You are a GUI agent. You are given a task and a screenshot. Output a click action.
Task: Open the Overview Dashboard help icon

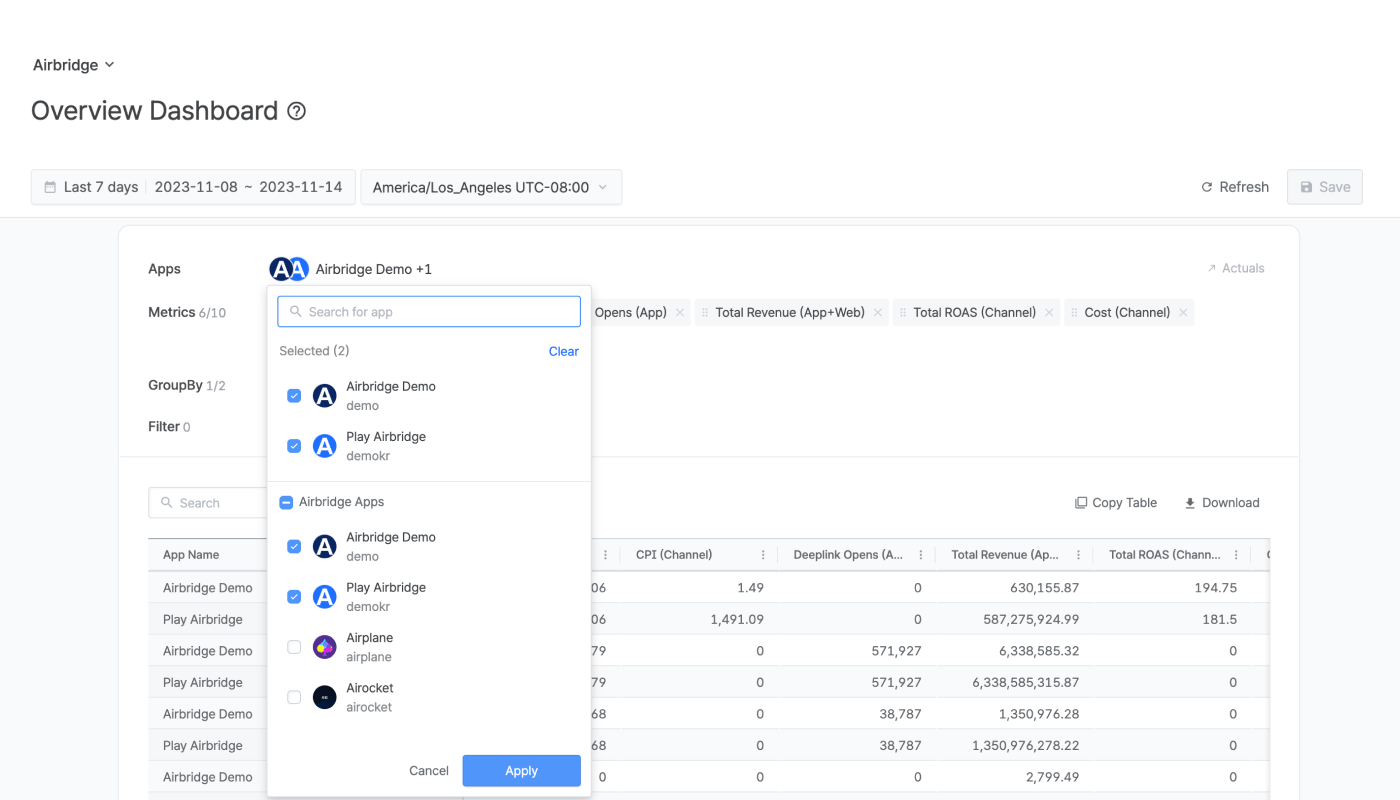coord(296,111)
